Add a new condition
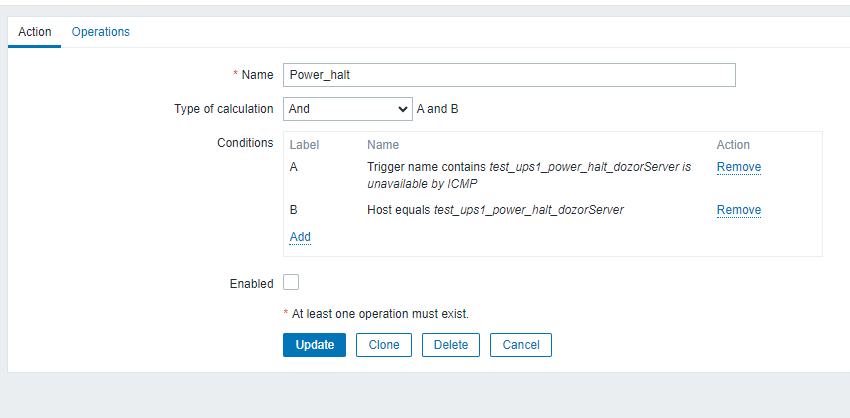 pyautogui.click(x=300, y=237)
